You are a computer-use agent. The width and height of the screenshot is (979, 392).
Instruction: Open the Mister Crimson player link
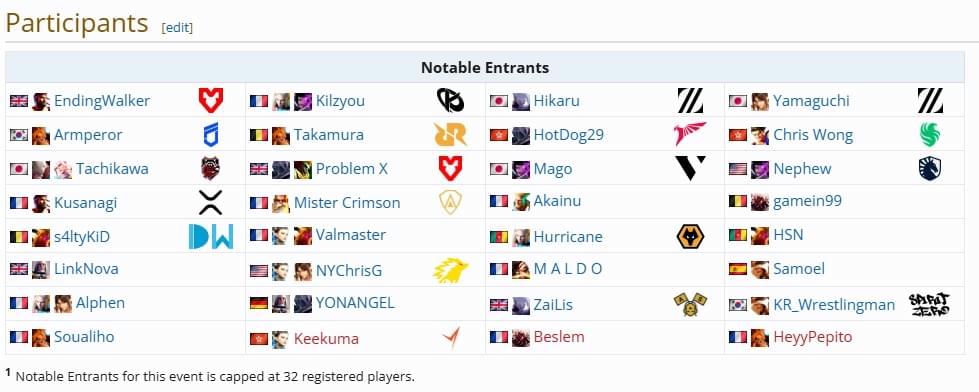click(x=347, y=203)
